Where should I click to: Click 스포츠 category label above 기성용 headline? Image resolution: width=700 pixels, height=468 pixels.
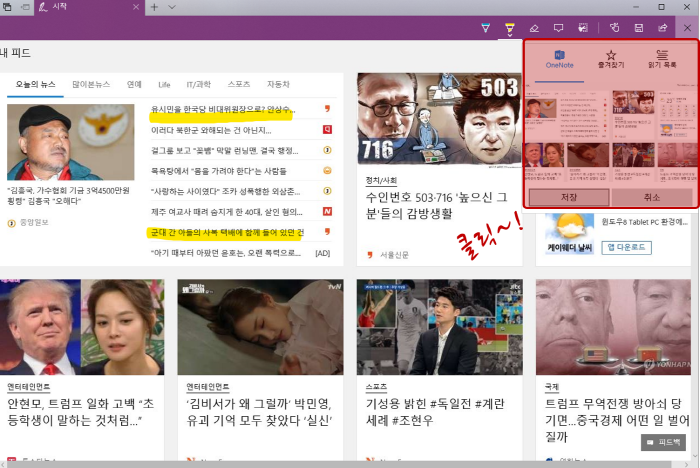[376, 387]
